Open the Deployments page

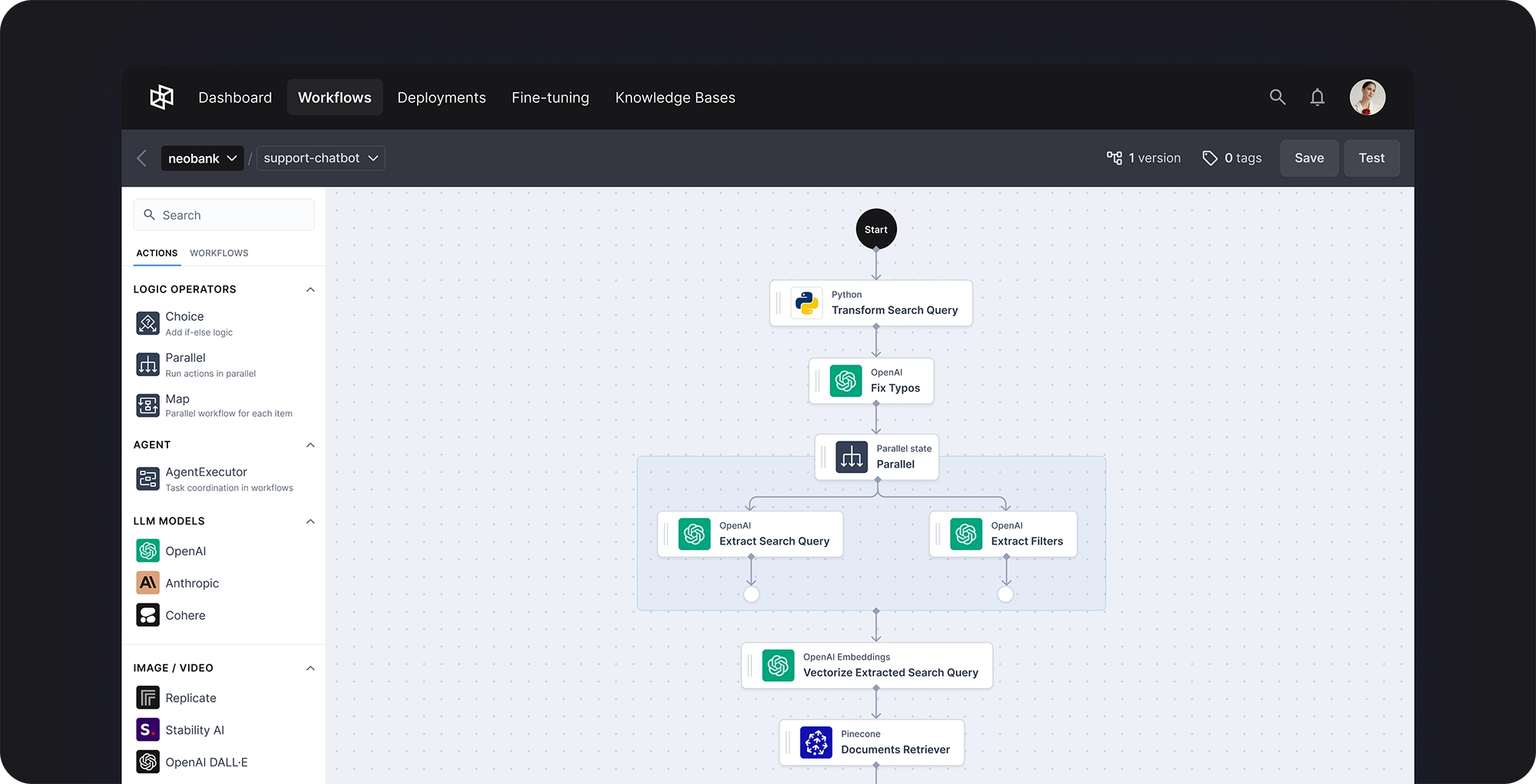click(442, 98)
